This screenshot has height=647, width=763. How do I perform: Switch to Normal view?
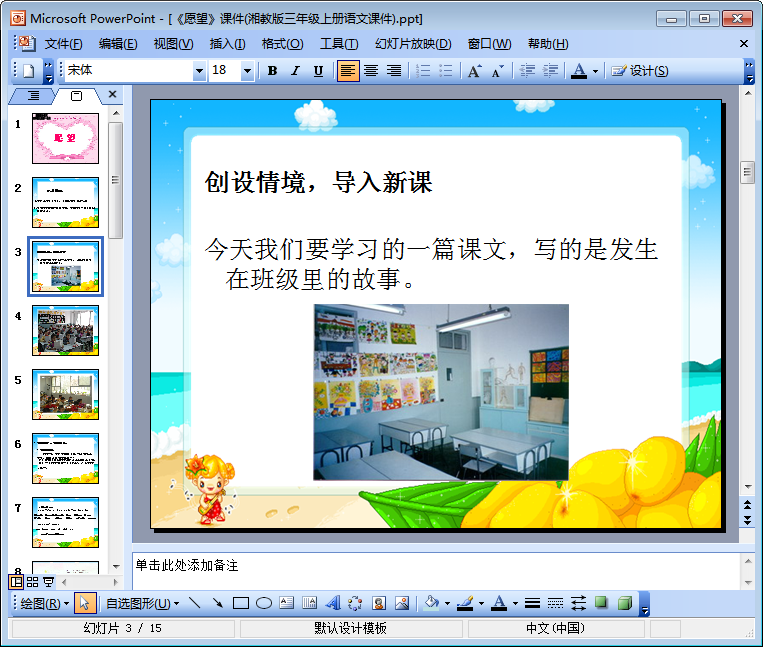click(16, 582)
